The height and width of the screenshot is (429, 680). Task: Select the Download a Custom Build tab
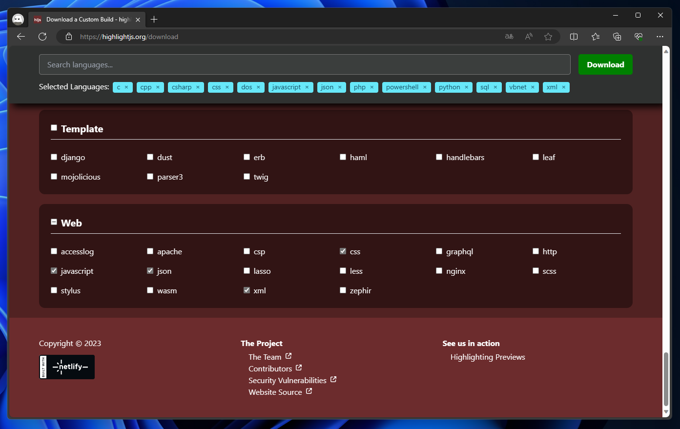pyautogui.click(x=87, y=20)
